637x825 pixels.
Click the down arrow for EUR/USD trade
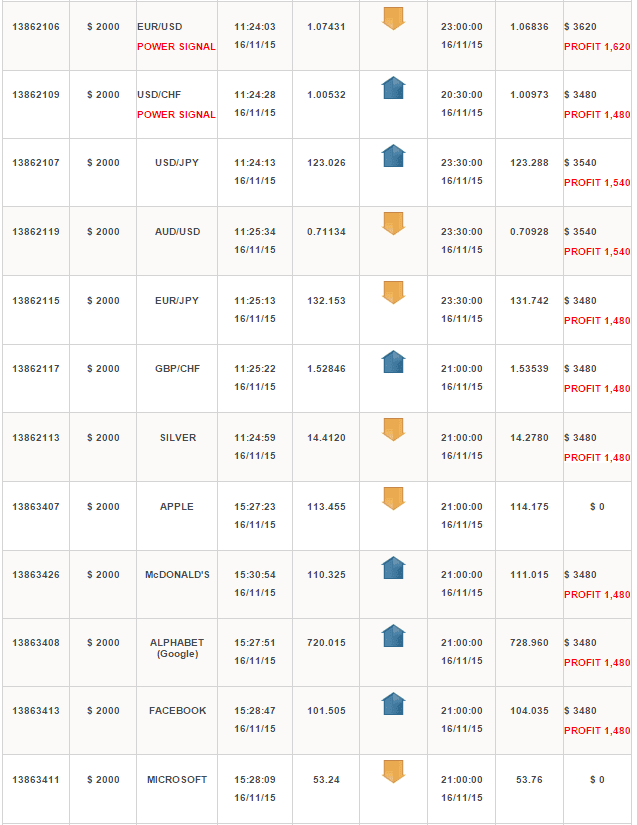[x=393, y=18]
